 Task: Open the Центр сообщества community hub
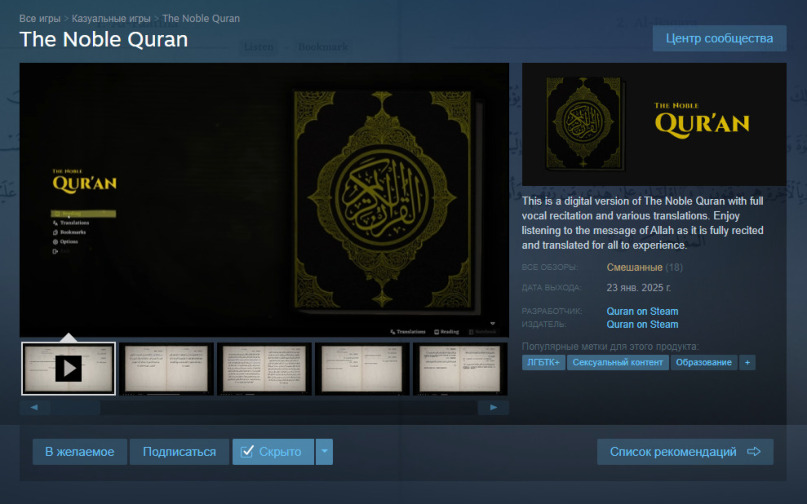coord(719,39)
